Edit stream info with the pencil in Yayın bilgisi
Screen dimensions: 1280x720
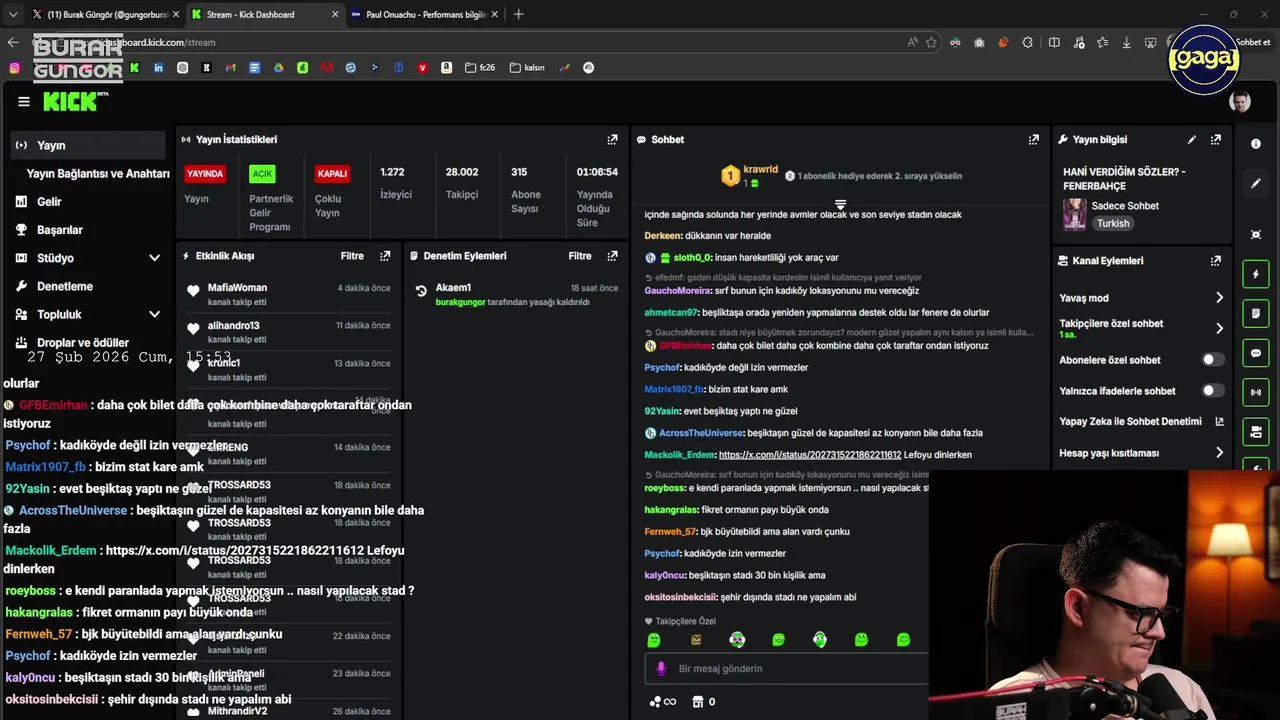(1192, 140)
